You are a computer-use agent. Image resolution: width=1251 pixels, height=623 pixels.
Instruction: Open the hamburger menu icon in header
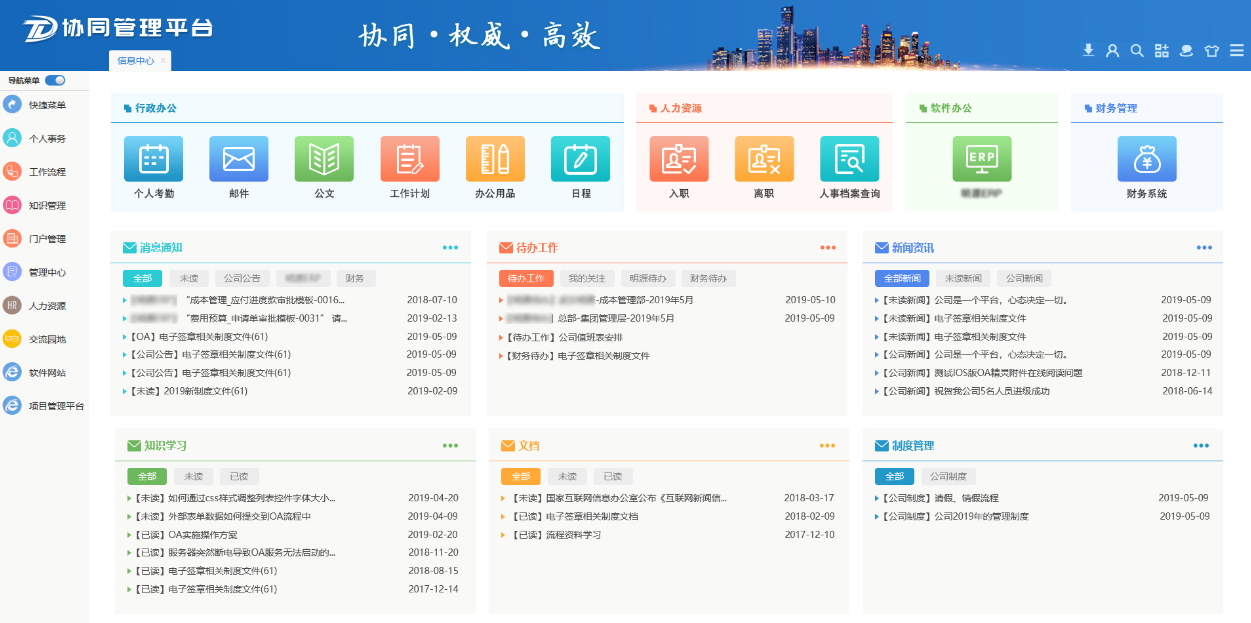(x=1237, y=50)
